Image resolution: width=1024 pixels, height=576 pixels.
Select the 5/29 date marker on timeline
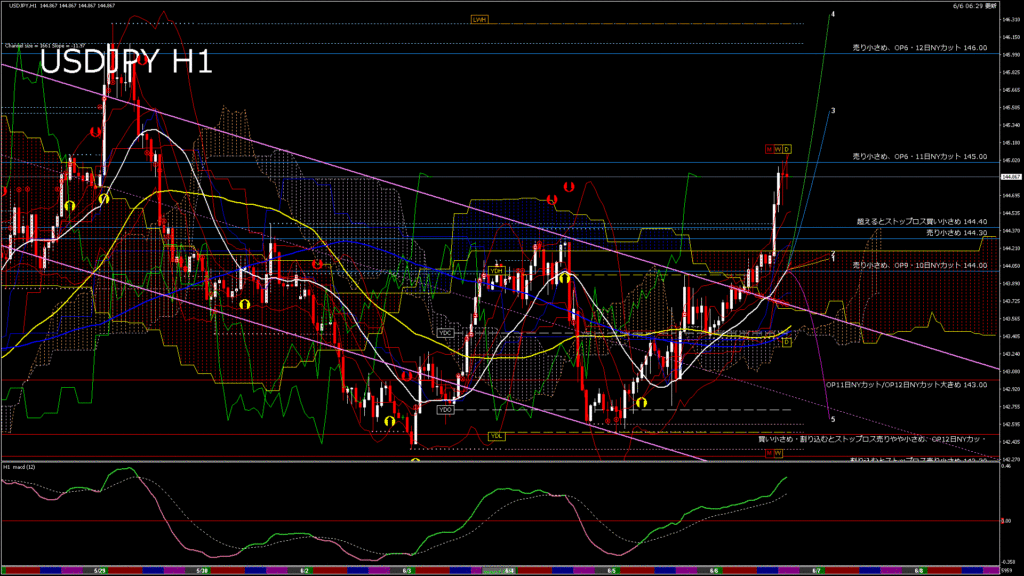(x=100, y=571)
